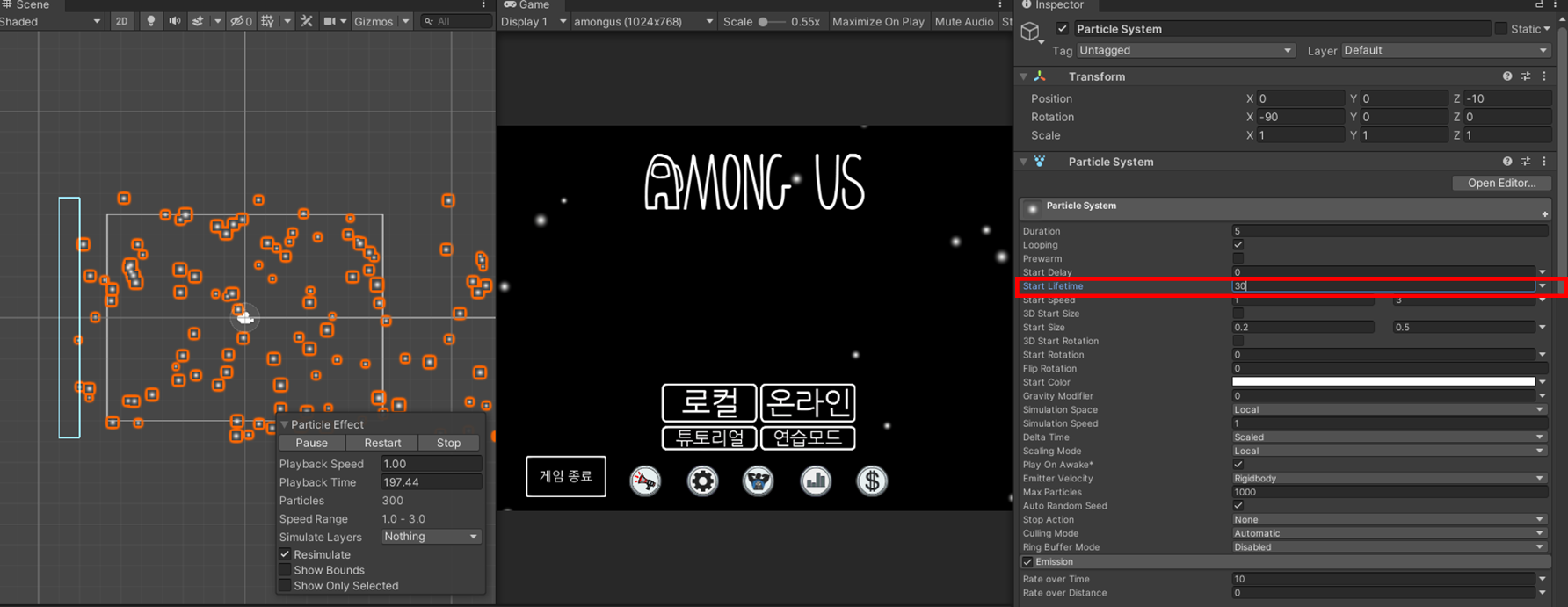Enable Show Bounds checkbox

(x=285, y=570)
